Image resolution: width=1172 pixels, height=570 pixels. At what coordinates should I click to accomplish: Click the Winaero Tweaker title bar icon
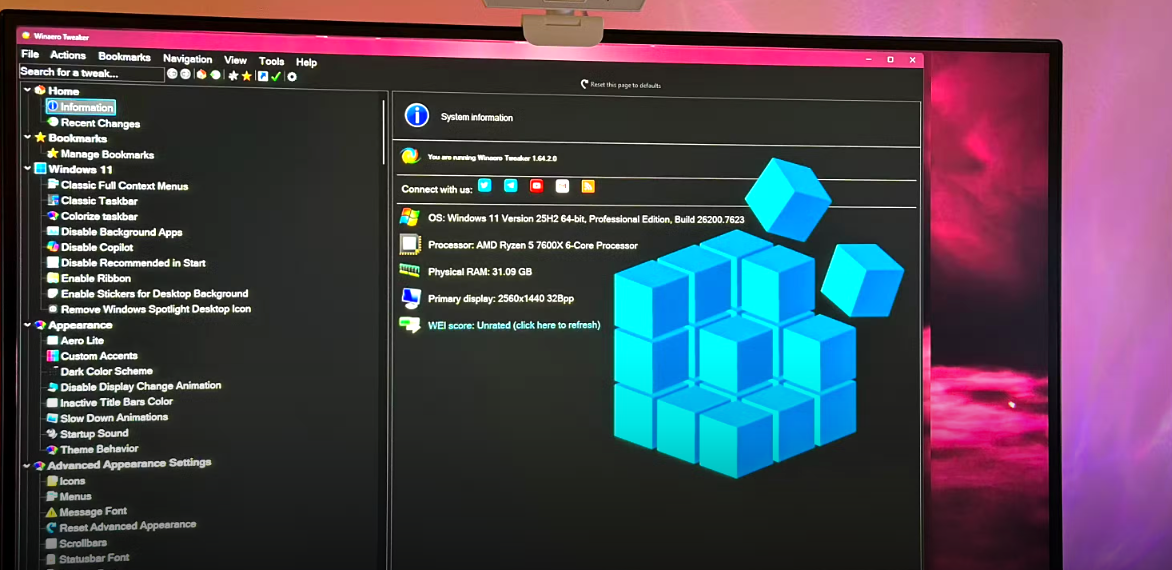[x=26, y=35]
